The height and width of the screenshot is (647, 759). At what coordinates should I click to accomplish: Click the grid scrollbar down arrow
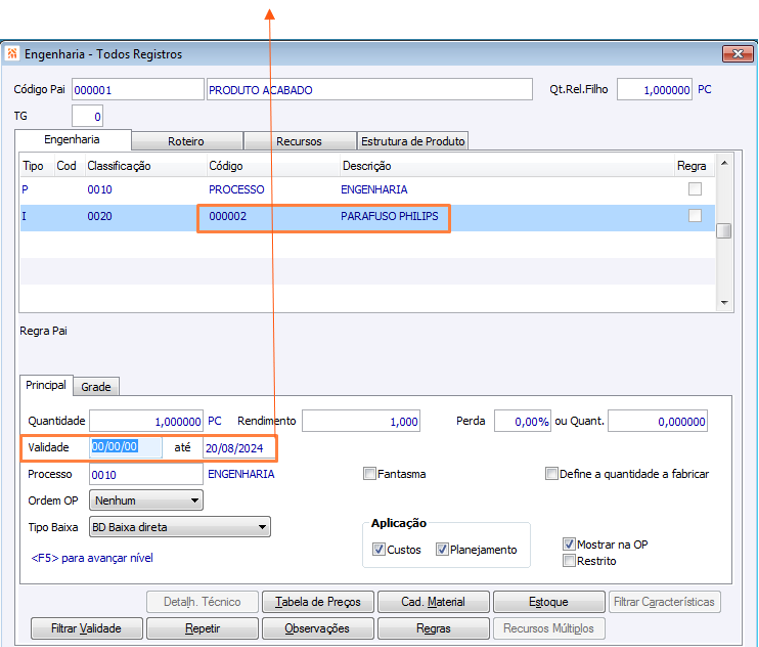coord(724,303)
